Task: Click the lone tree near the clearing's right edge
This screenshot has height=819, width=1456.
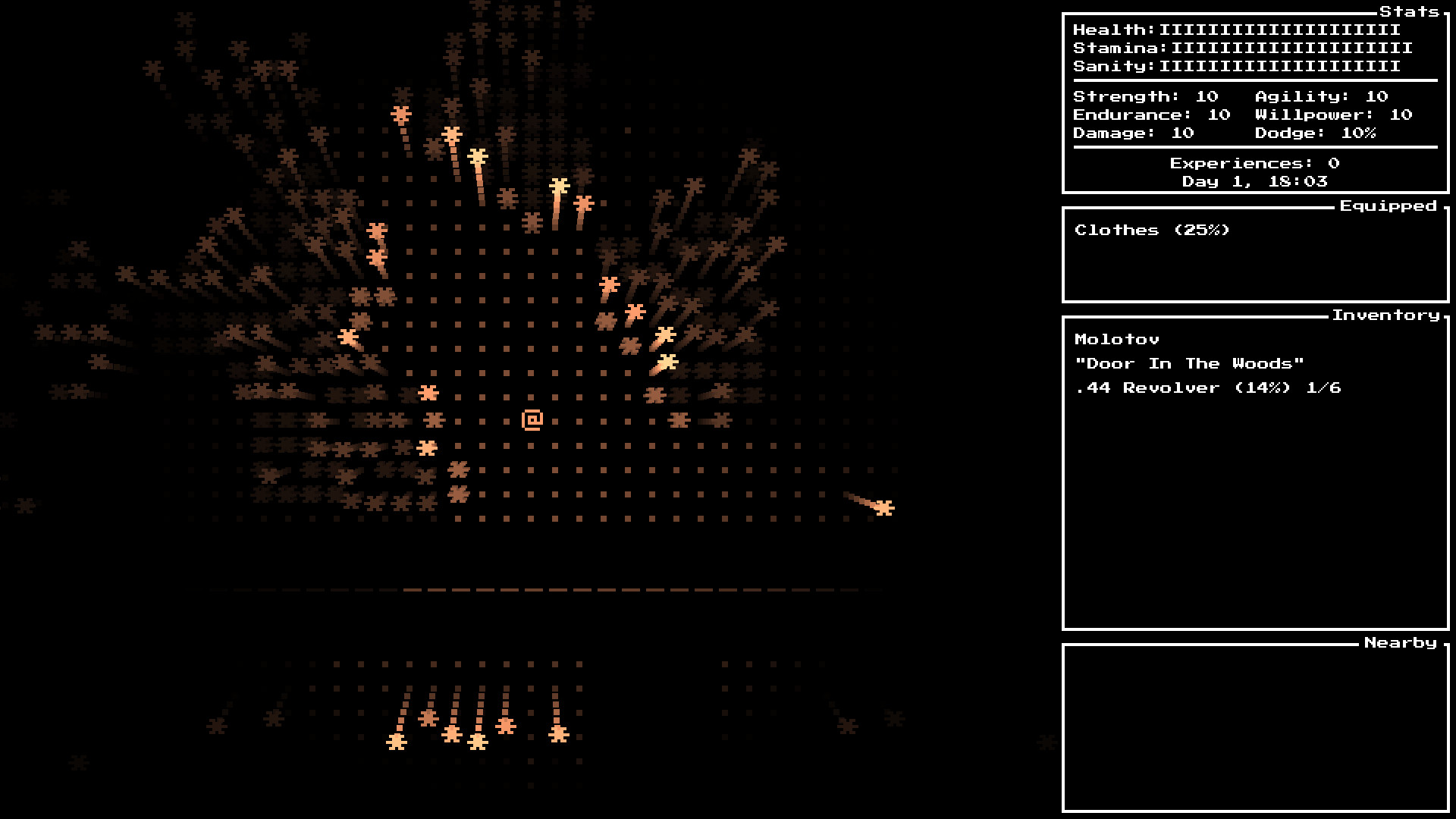Action: (883, 508)
